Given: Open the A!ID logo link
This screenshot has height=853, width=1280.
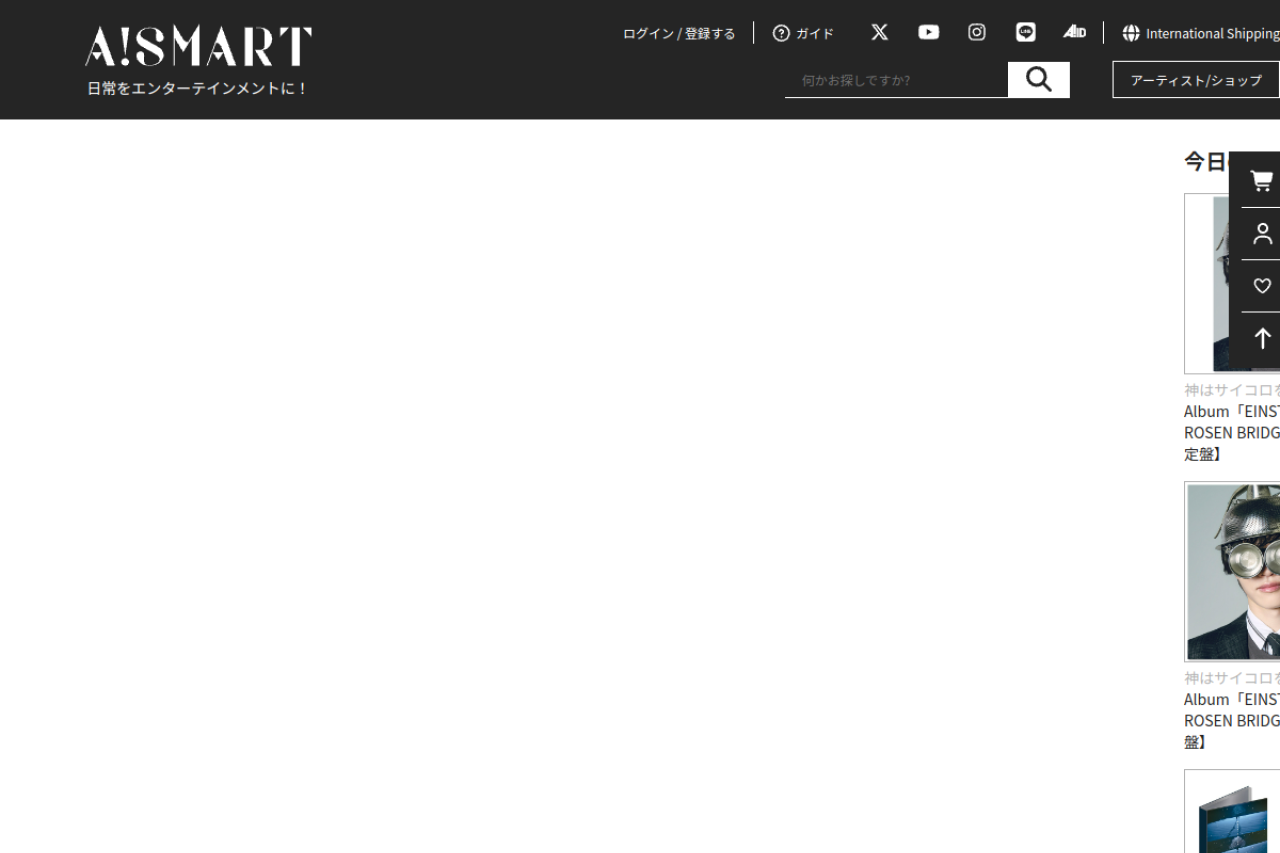Looking at the screenshot, I should point(1074,32).
